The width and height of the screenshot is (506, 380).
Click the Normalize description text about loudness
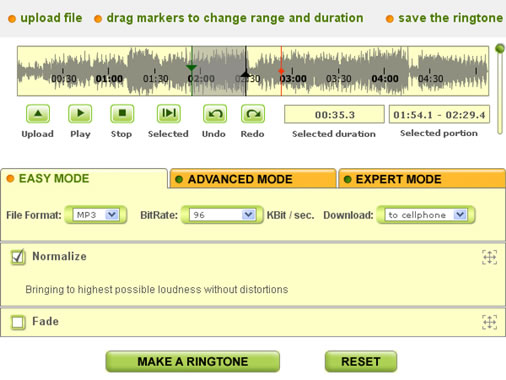[157, 289]
